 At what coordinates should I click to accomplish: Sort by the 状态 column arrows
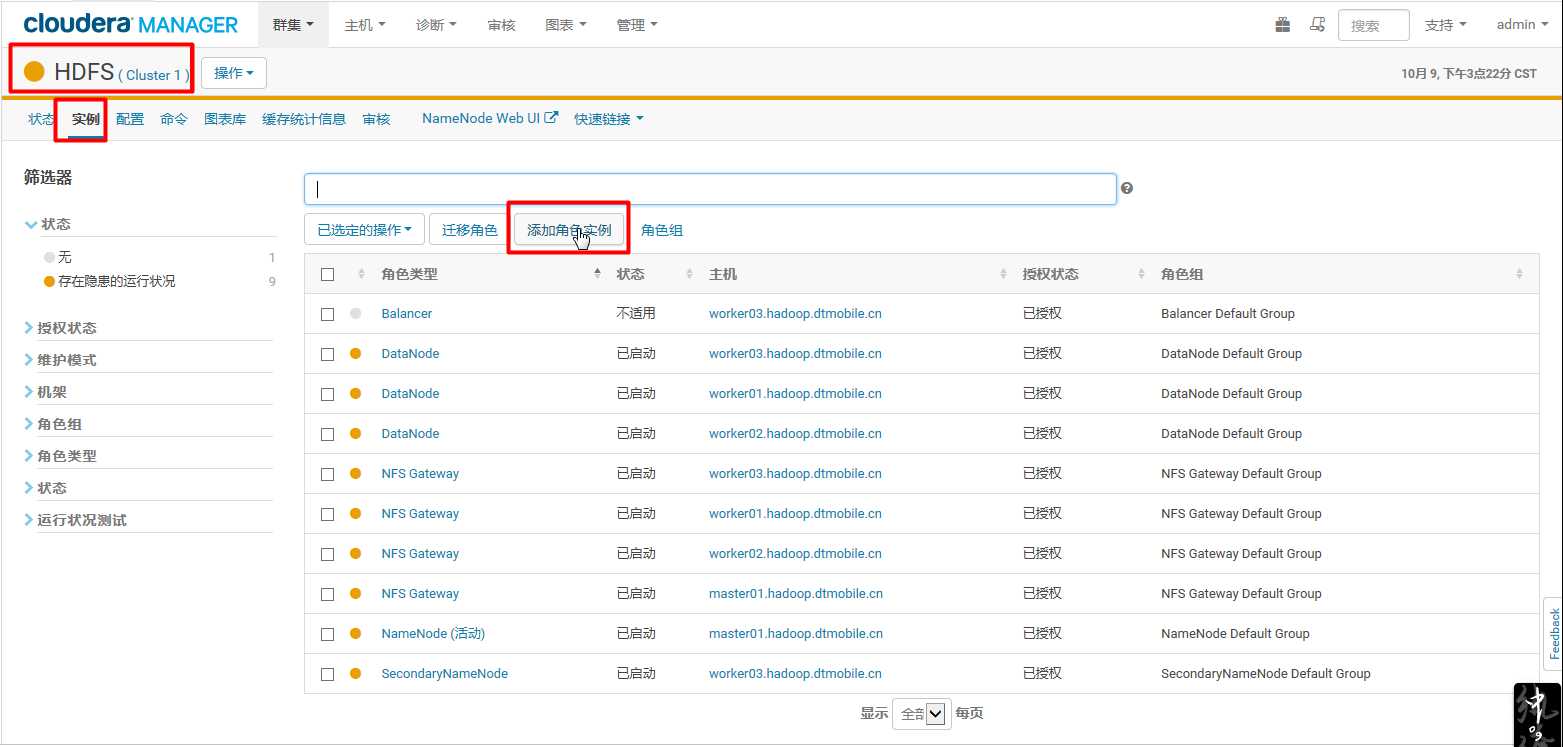click(689, 274)
